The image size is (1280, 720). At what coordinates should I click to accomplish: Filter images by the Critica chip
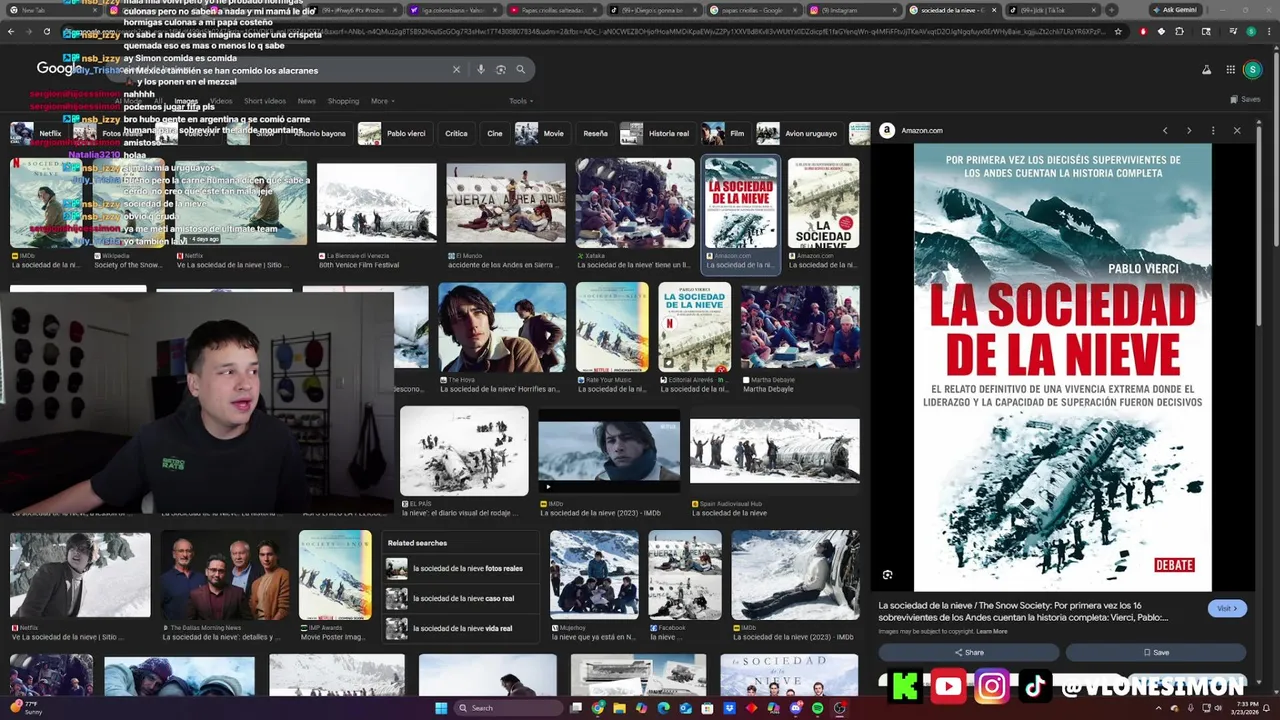click(x=456, y=133)
